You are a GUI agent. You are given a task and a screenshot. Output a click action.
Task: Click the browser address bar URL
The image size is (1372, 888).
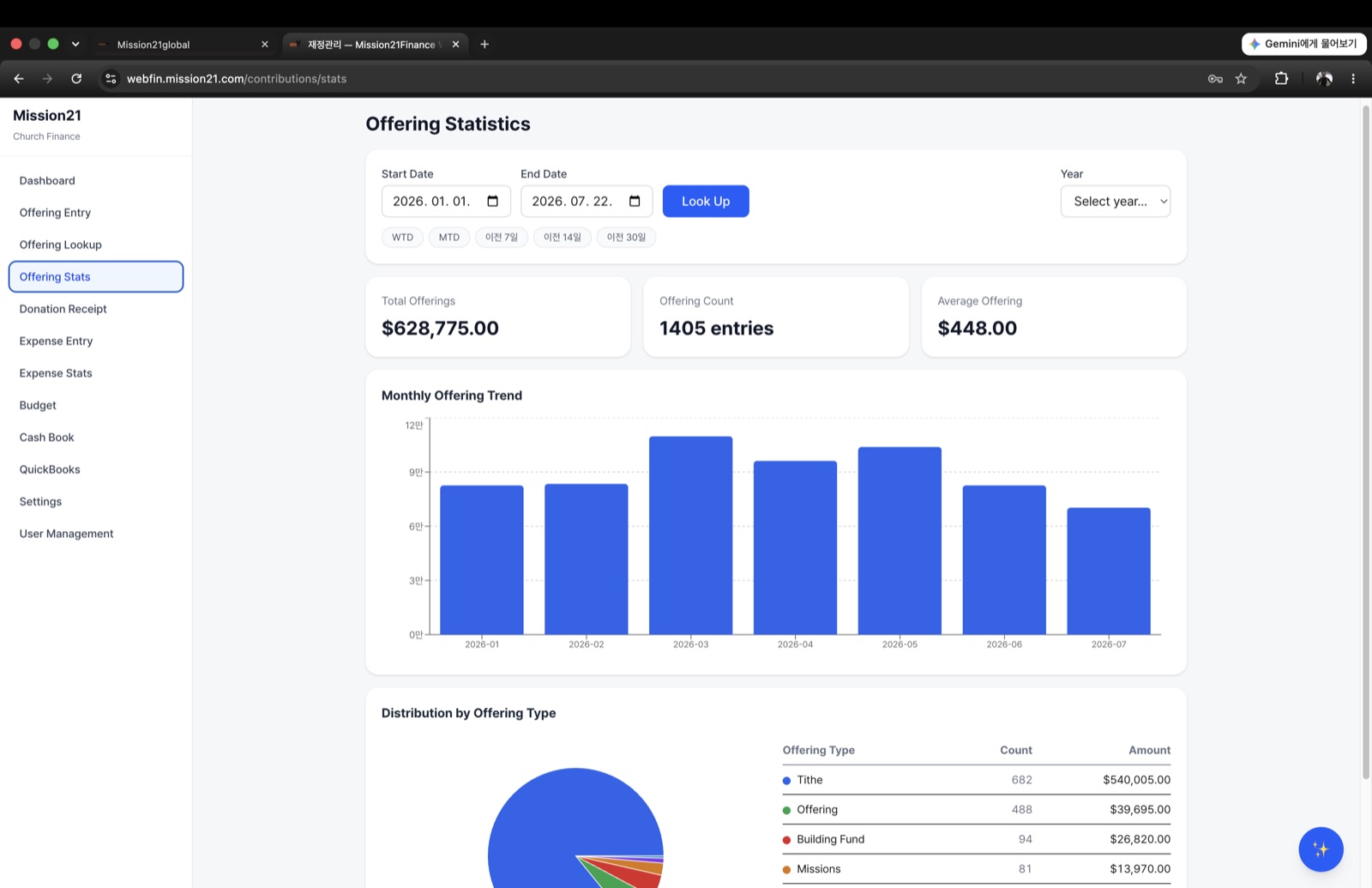click(x=237, y=79)
